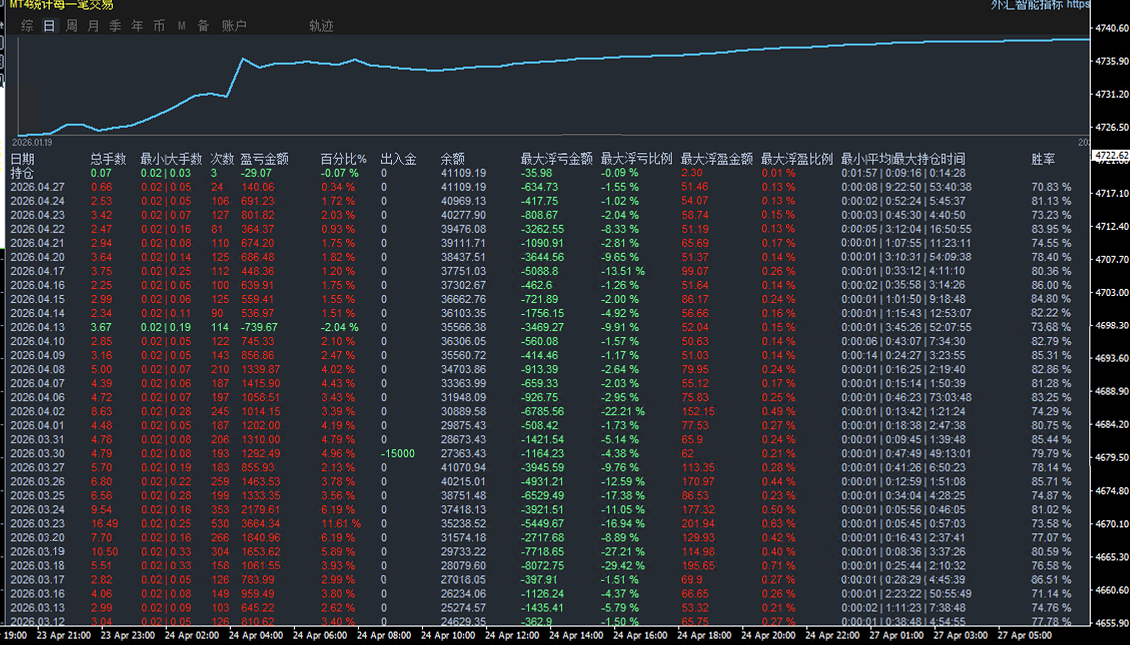
Task: Click the 3664.34 profit amount
Action: 260,524
